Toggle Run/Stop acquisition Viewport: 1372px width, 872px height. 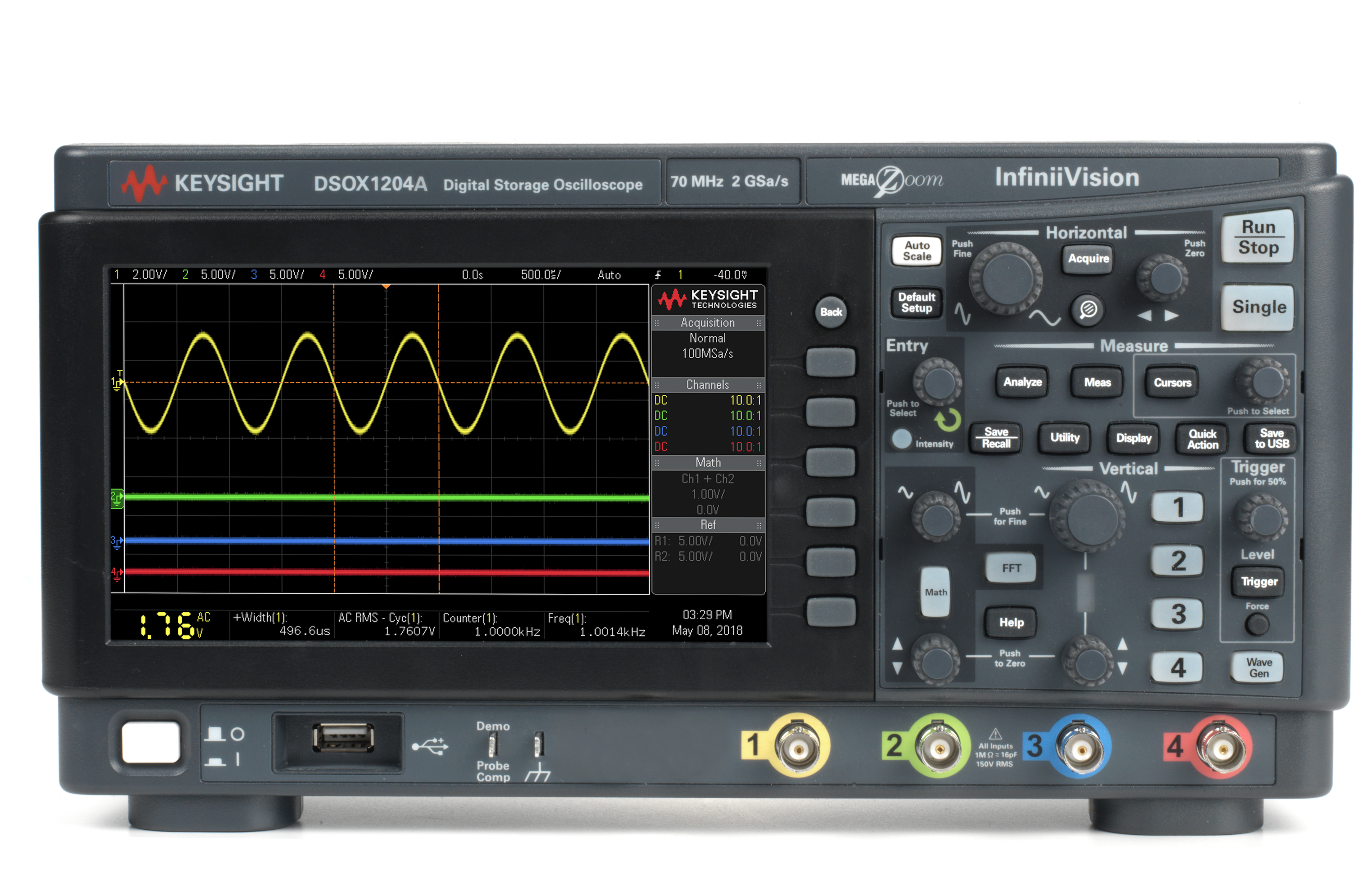pyautogui.click(x=1257, y=237)
